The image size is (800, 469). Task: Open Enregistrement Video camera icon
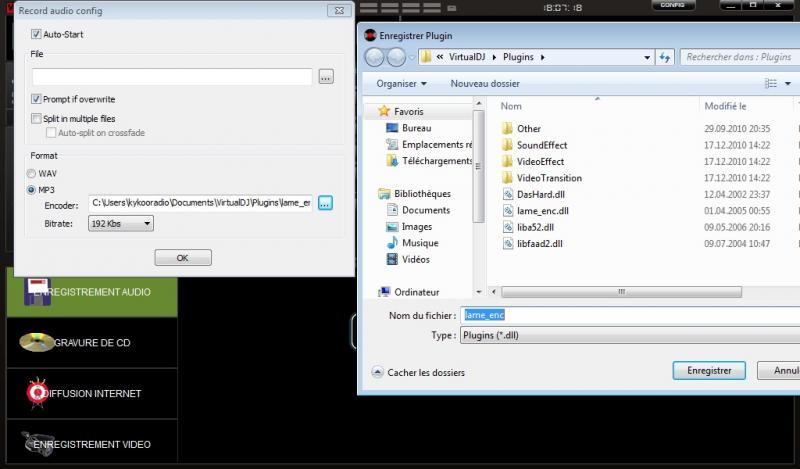point(37,443)
